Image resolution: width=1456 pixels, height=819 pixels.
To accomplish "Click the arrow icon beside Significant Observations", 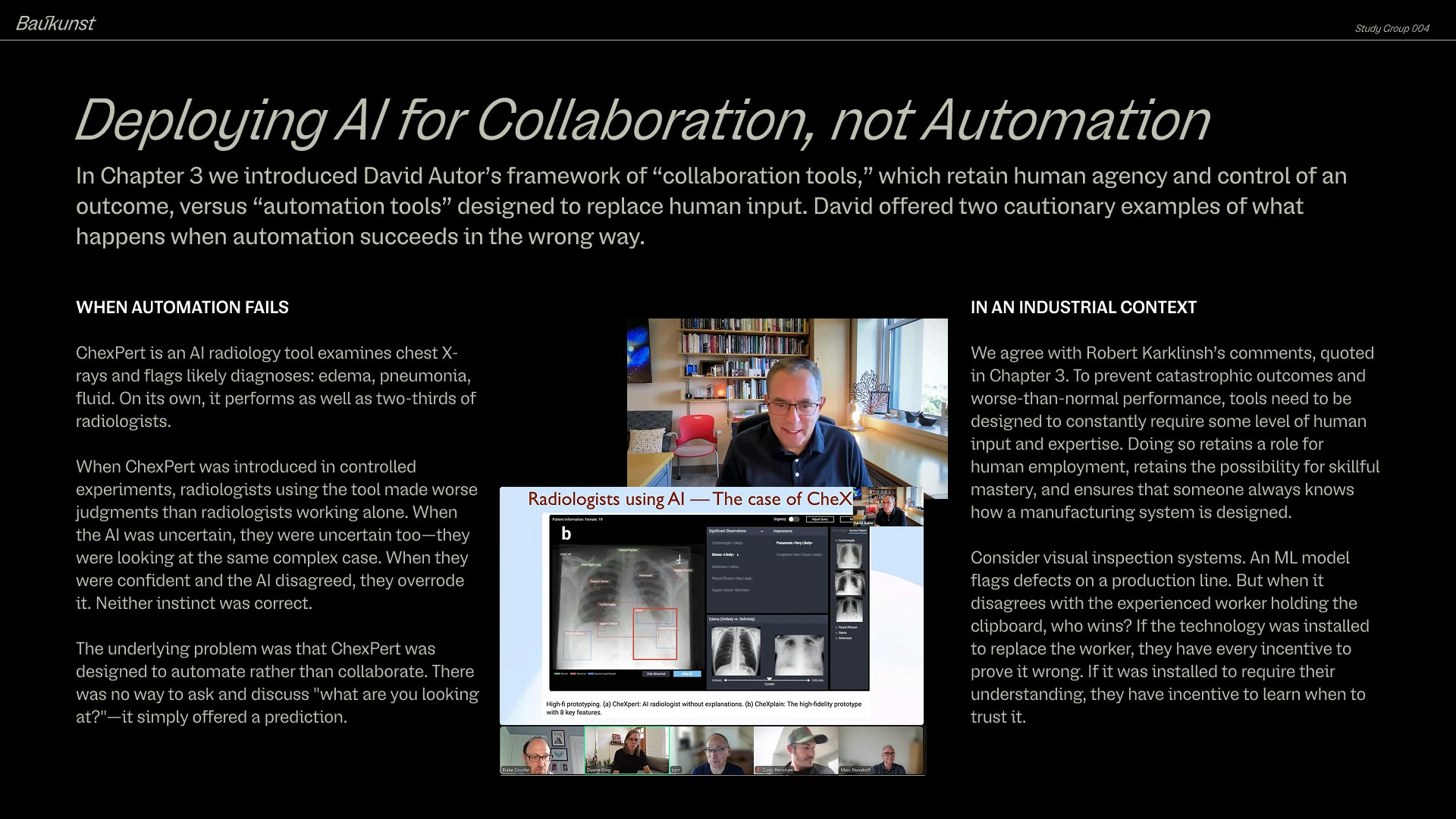I will (761, 531).
